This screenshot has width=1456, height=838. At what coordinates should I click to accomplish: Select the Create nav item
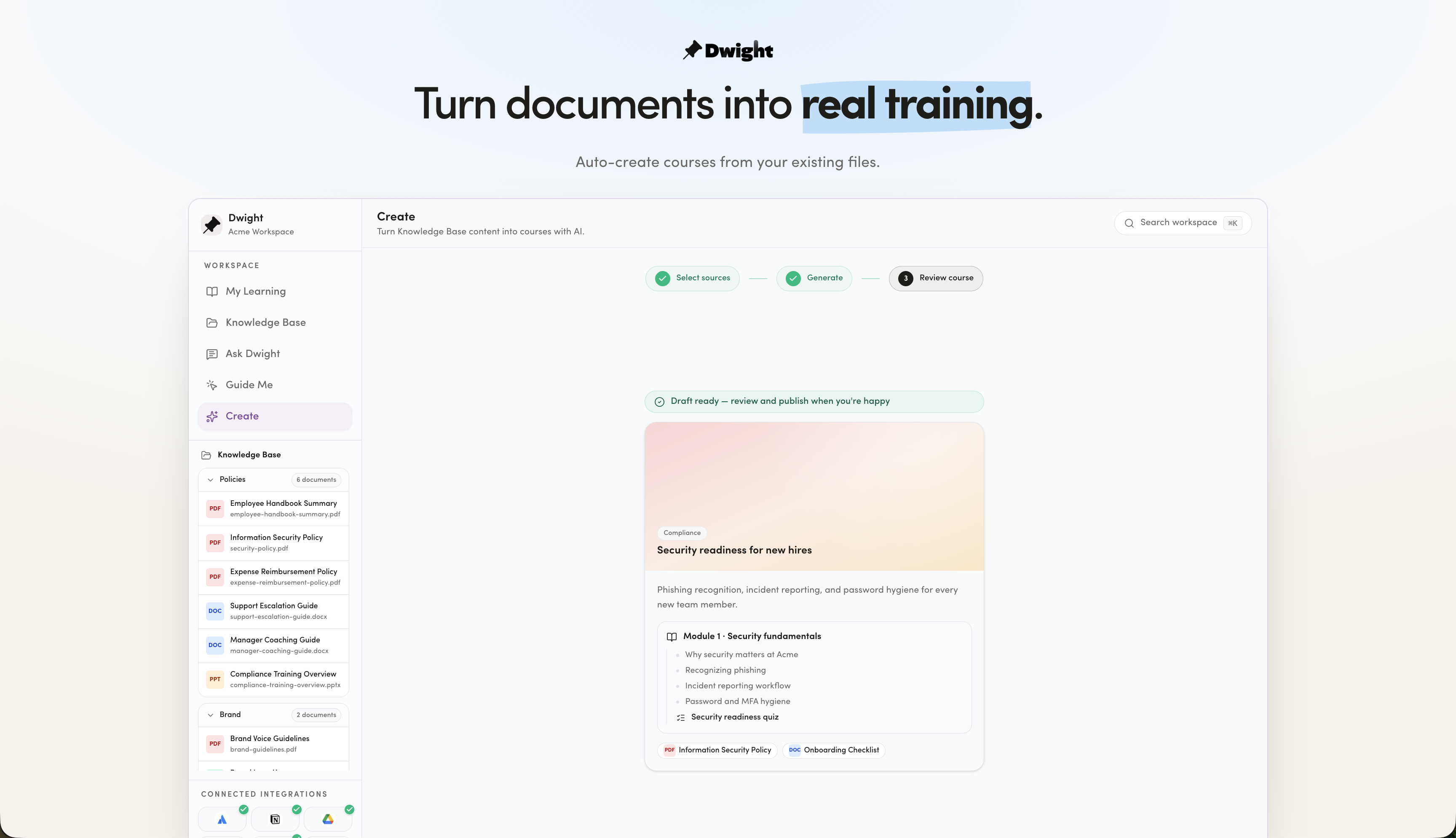click(275, 416)
